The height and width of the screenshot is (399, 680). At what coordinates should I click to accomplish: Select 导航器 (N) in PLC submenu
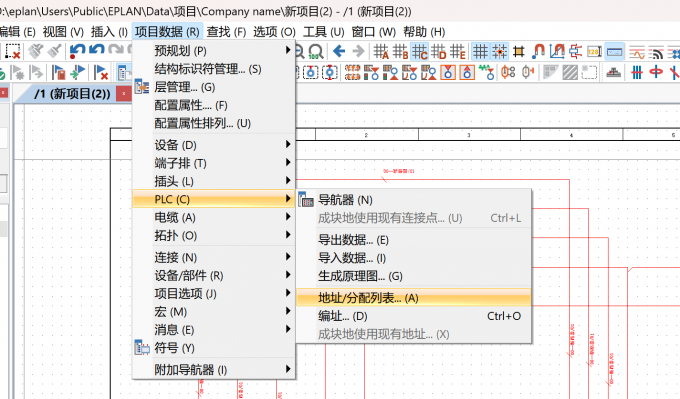(x=413, y=200)
